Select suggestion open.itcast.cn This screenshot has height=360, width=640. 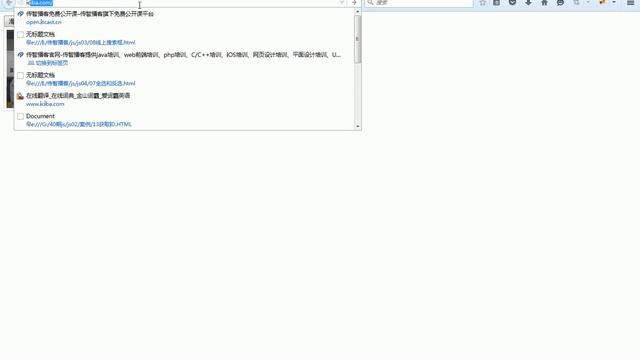tap(185, 18)
